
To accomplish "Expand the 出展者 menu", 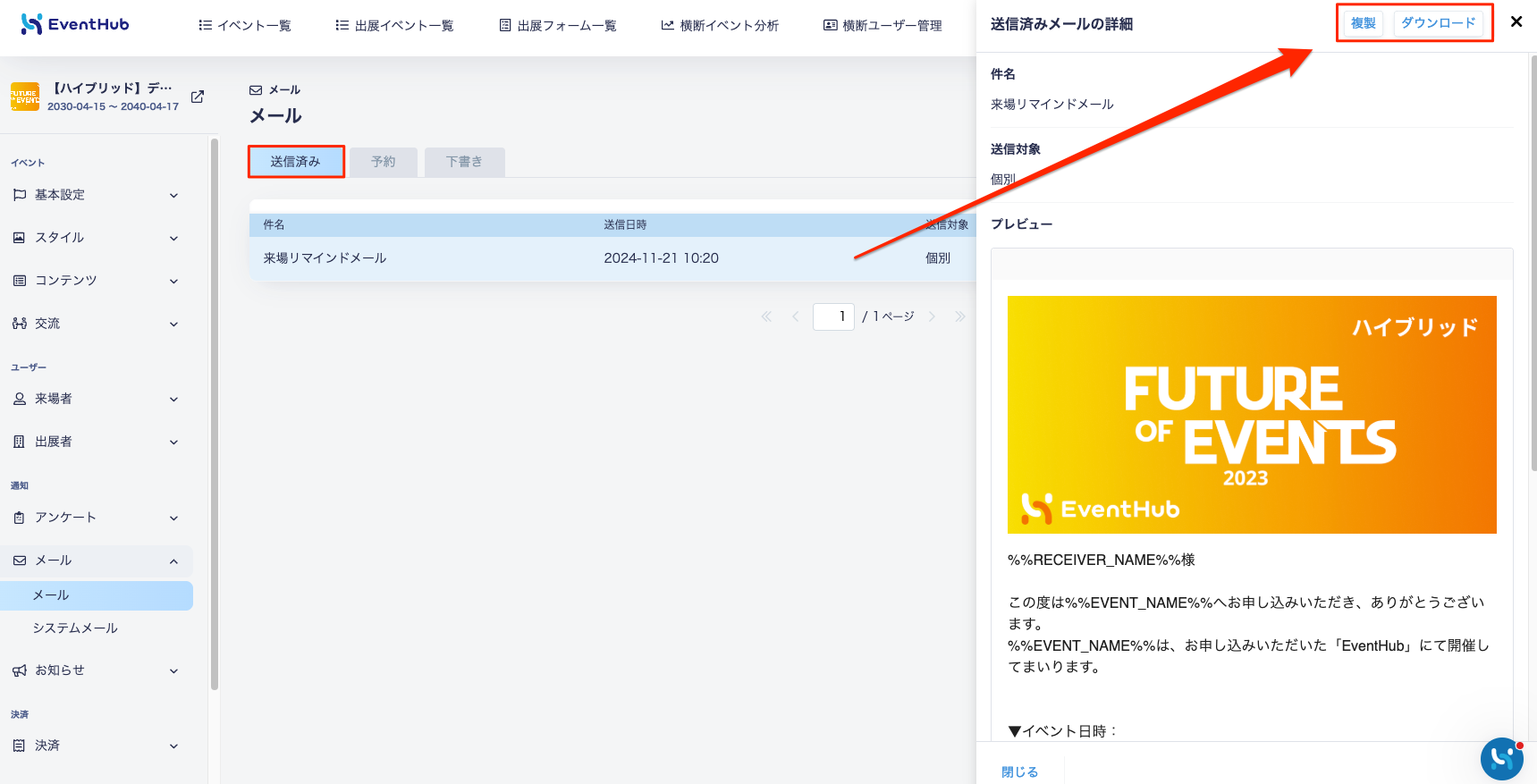I will (173, 443).
